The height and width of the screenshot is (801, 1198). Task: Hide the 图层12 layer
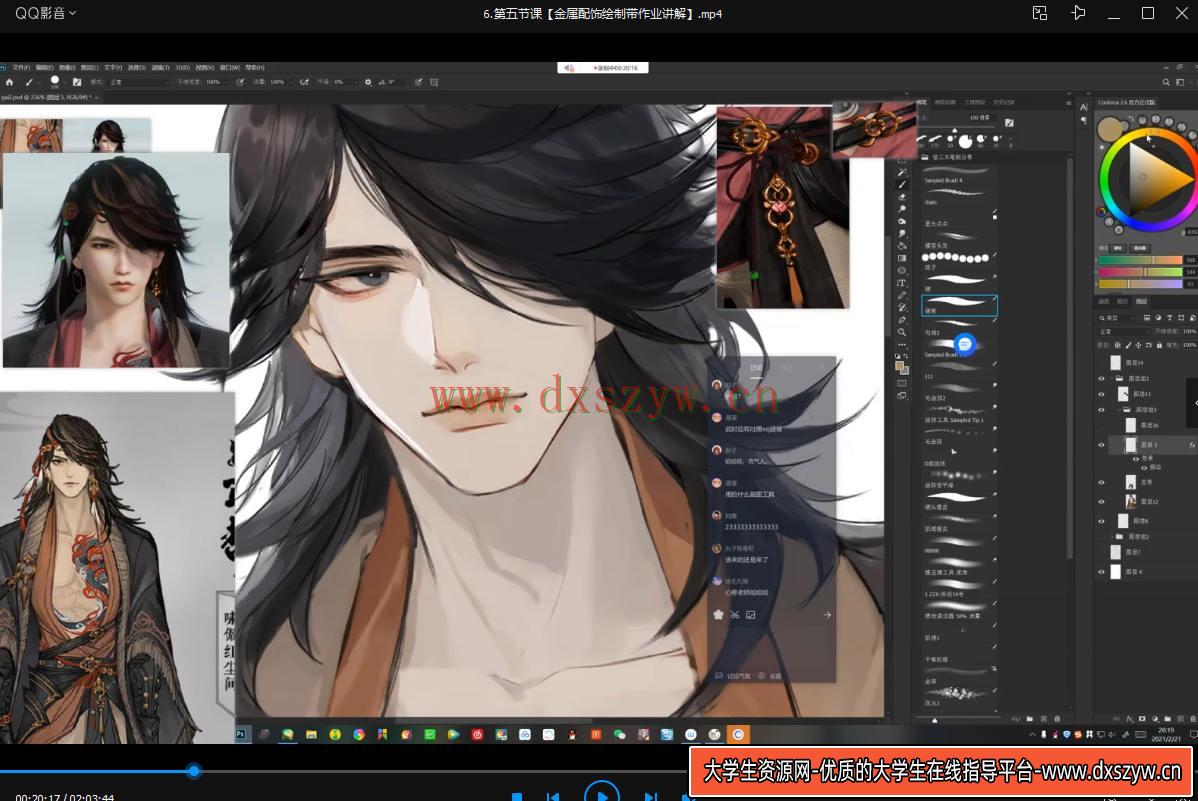tap(1102, 502)
